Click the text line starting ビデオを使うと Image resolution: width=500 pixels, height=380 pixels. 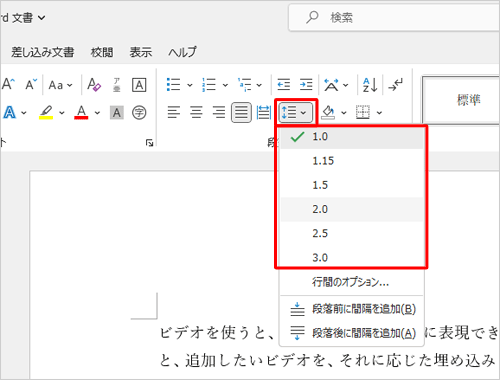[x=217, y=333]
